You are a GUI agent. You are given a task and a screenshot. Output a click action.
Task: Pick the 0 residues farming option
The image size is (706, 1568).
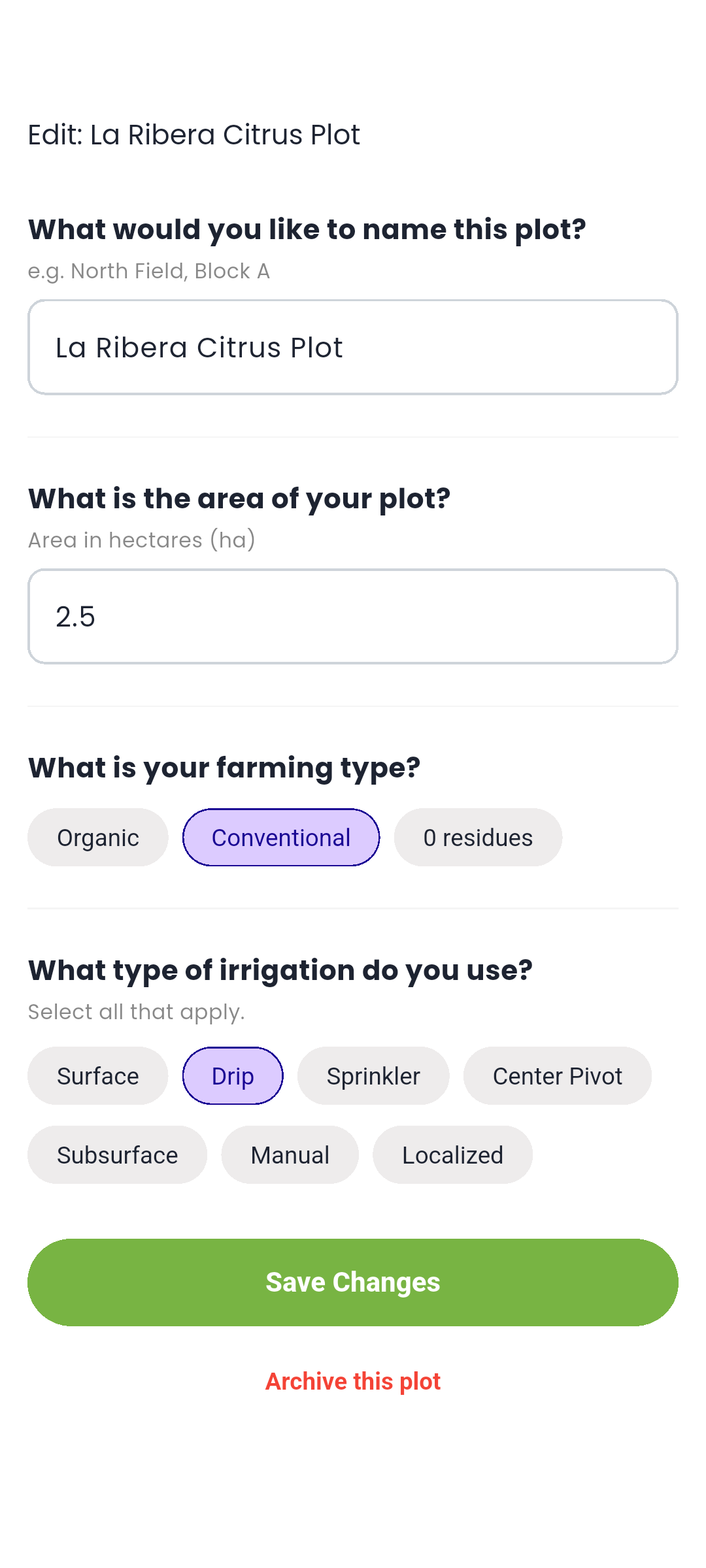tap(478, 838)
